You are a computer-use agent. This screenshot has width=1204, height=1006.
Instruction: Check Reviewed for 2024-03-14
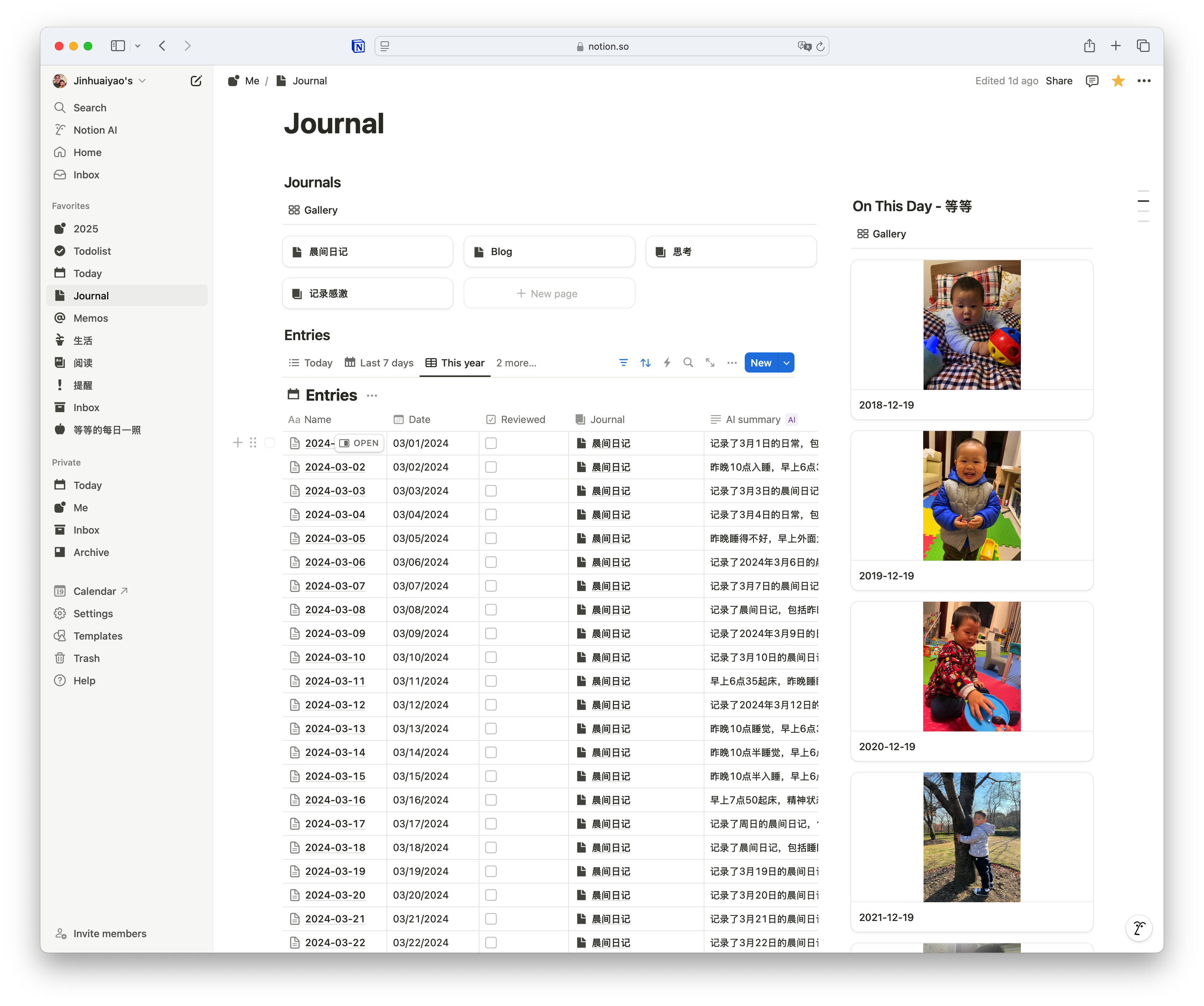(x=491, y=752)
